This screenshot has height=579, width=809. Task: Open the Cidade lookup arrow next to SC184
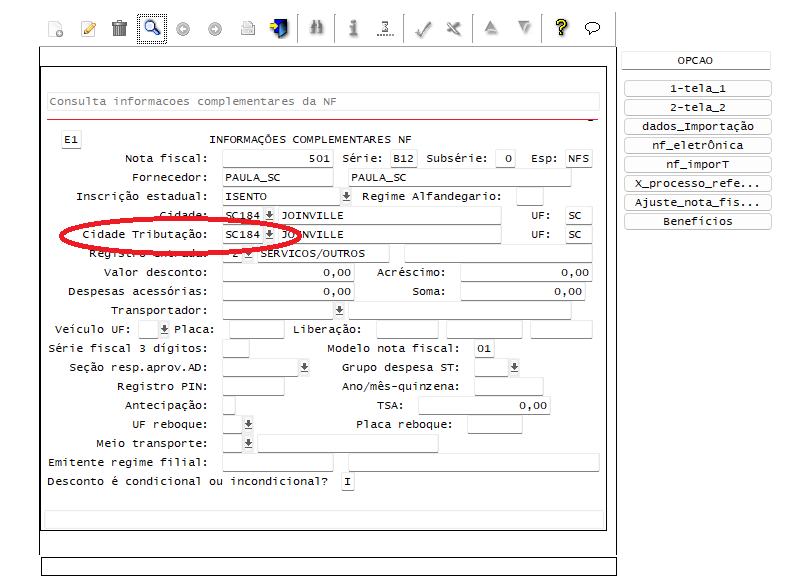coord(269,215)
